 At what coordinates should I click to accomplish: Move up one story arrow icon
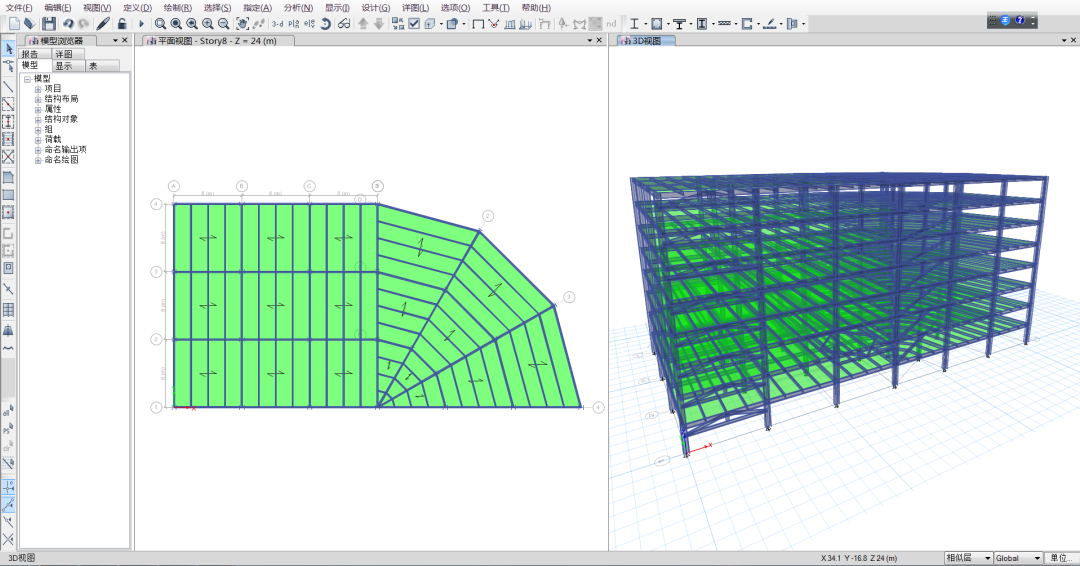tap(363, 23)
